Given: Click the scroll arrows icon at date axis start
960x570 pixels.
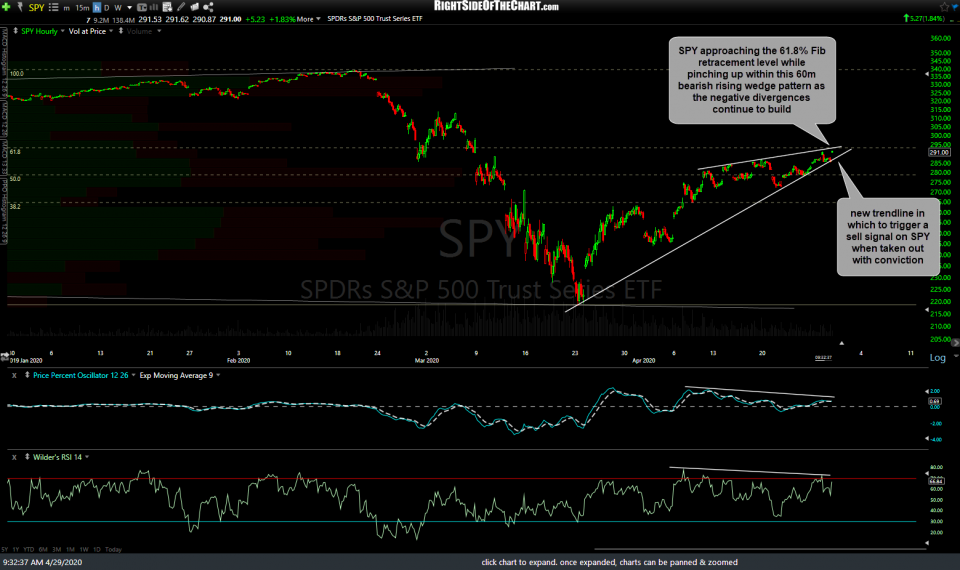Looking at the screenshot, I should coord(5,355).
